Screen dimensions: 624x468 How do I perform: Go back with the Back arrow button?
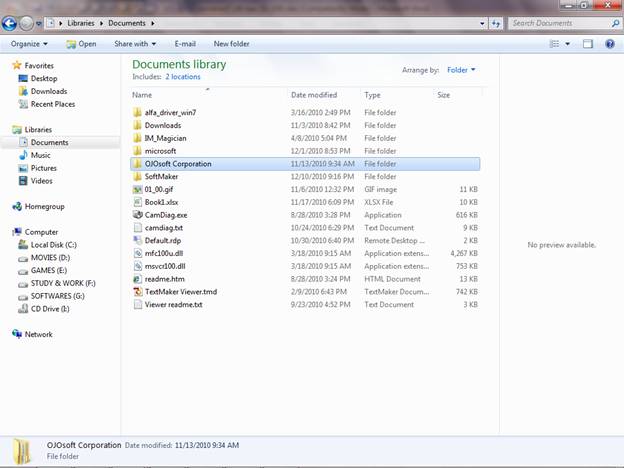tap(9, 23)
